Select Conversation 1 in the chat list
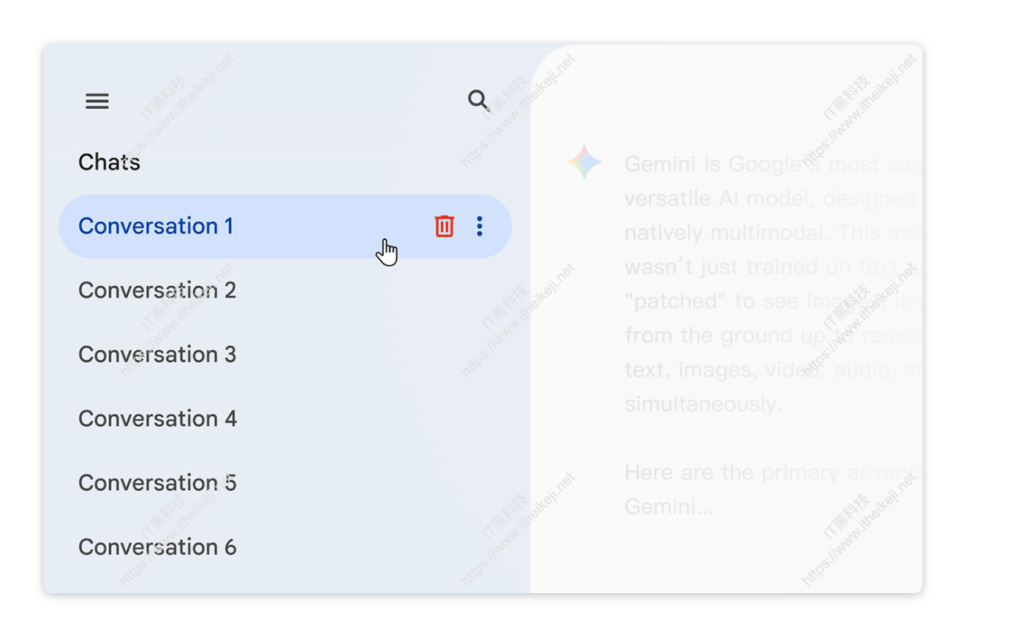The image size is (1024, 628). (156, 226)
